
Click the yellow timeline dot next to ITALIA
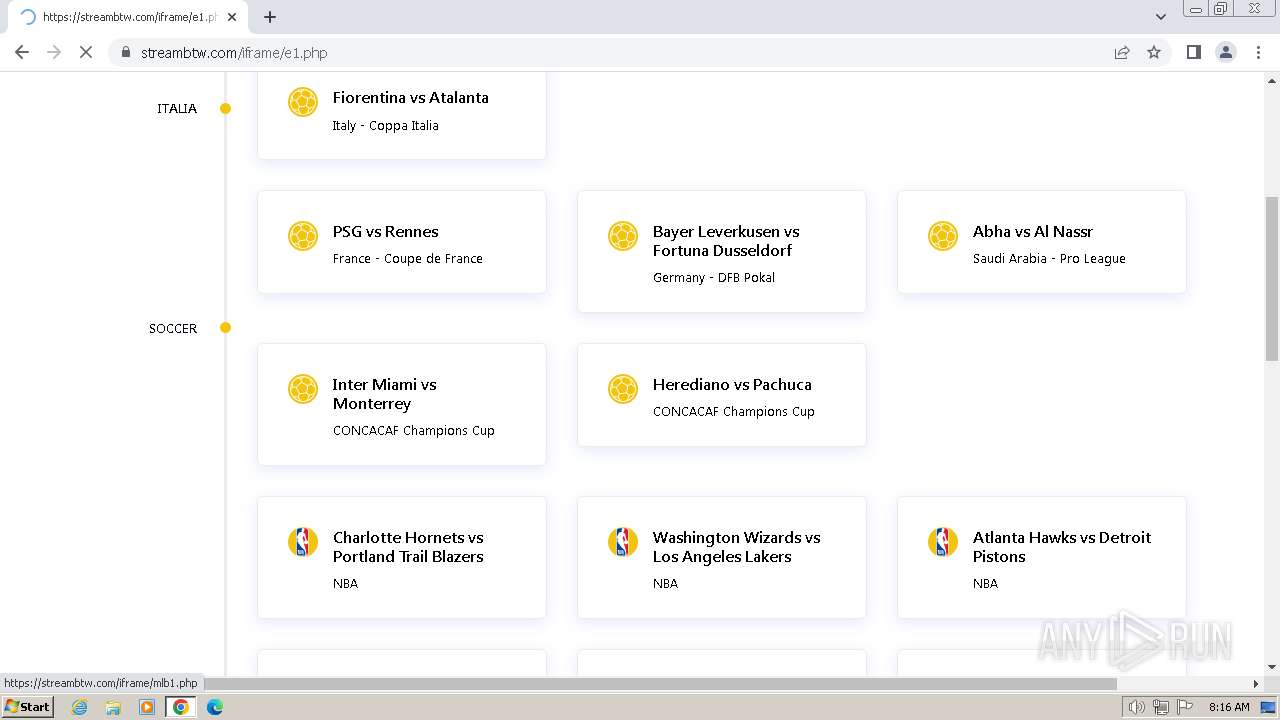click(226, 109)
